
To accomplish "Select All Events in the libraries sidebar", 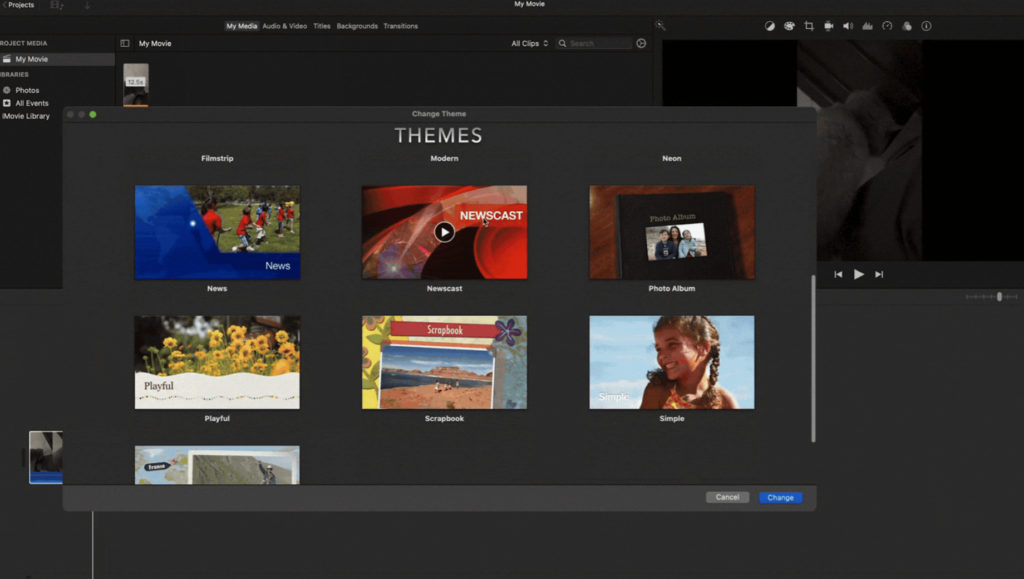I will pyautogui.click(x=31, y=103).
